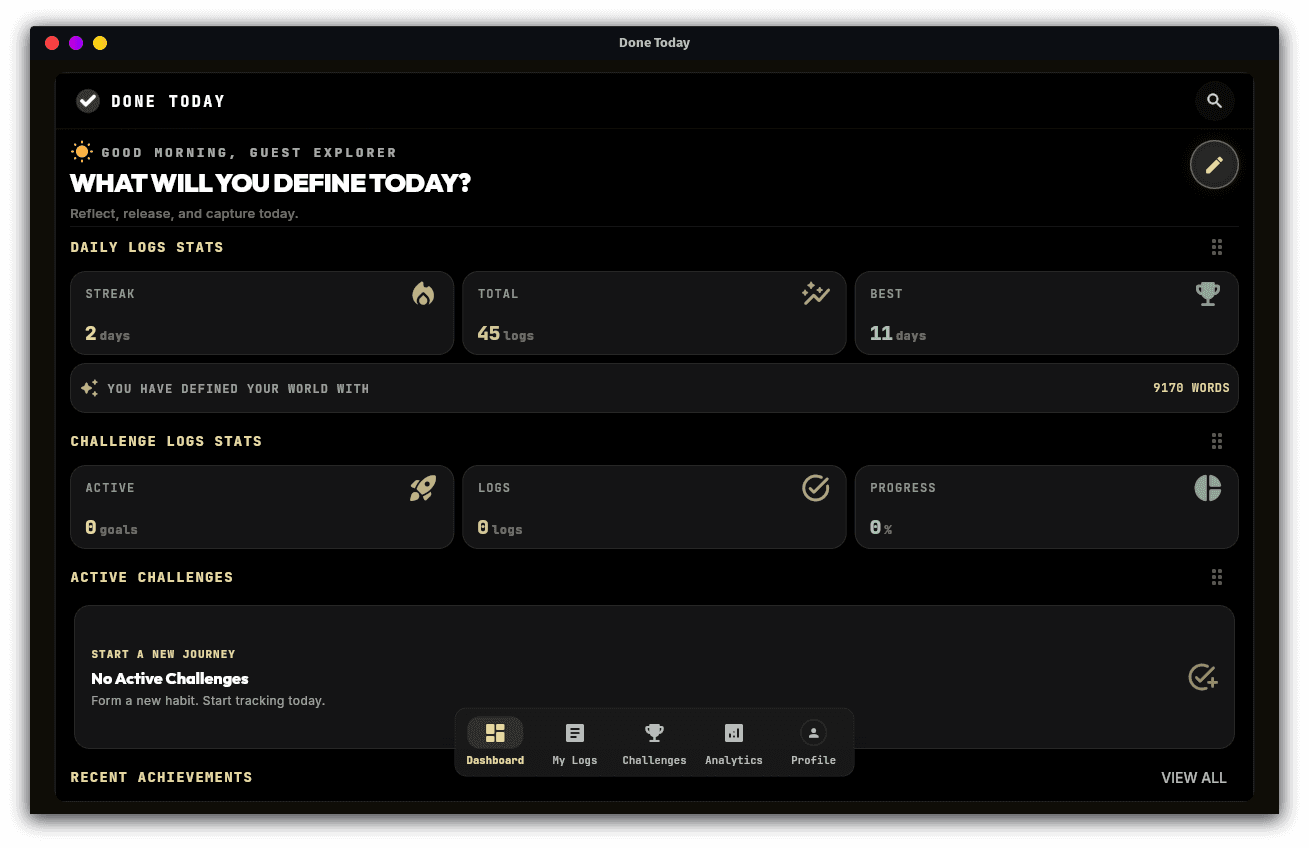Switch to the Dashboard tab

(x=495, y=743)
